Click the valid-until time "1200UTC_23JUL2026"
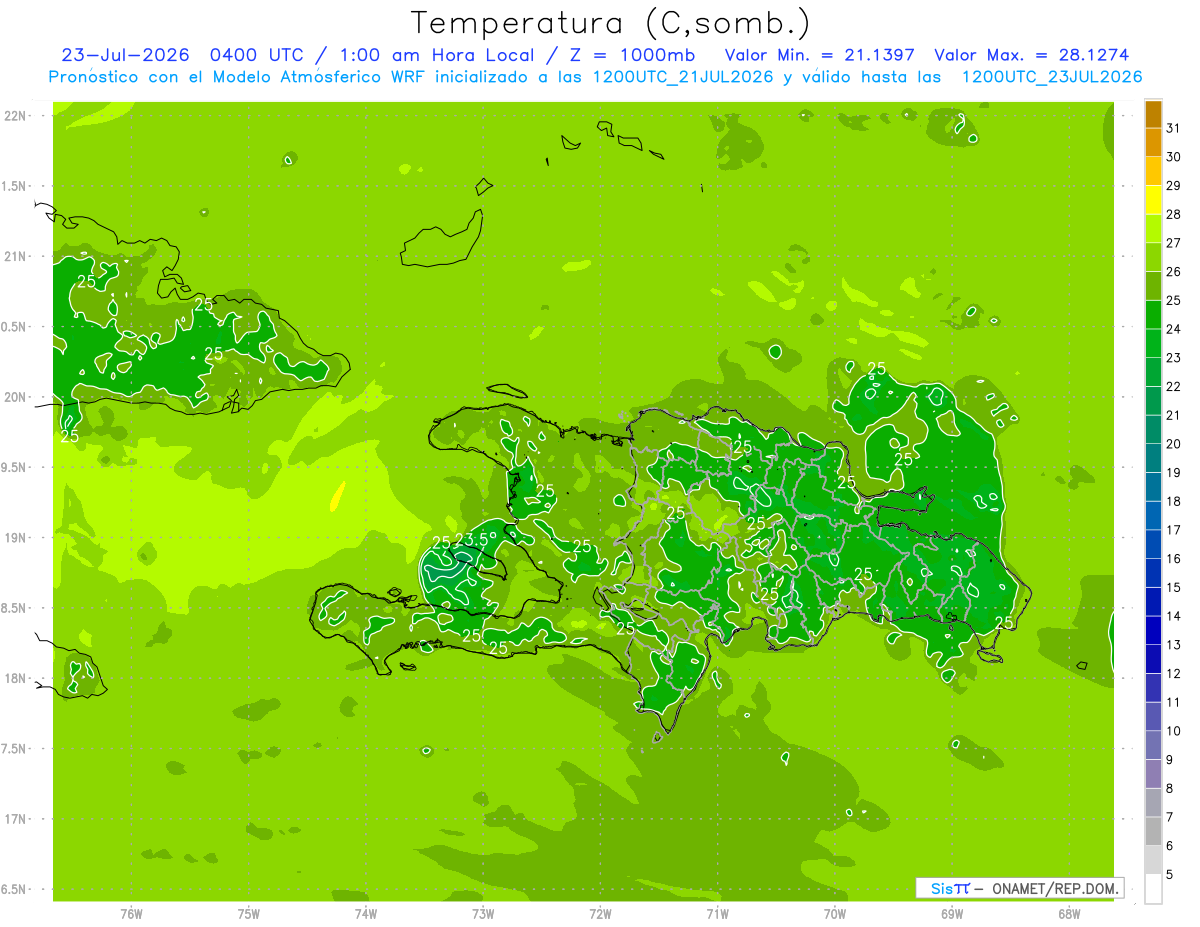 pyautogui.click(x=1051, y=77)
